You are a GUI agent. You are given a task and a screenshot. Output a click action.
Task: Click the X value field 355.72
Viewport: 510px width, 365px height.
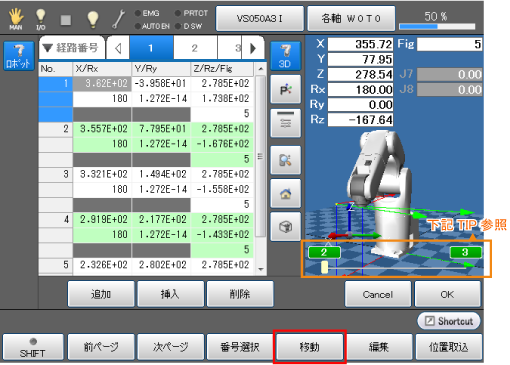360,44
